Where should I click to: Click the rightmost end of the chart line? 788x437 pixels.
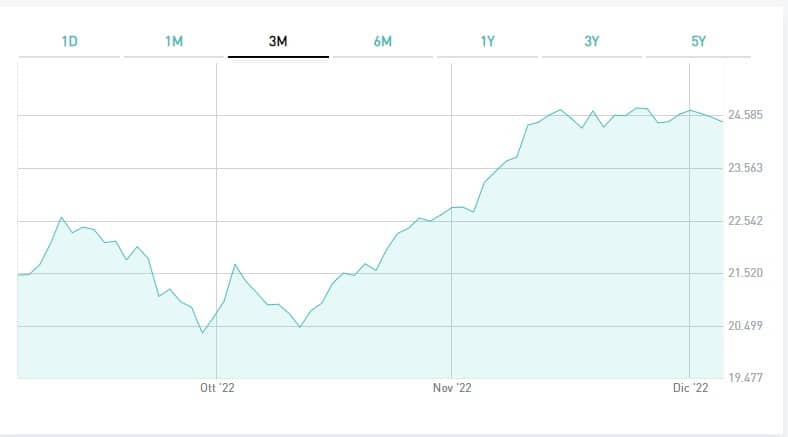722,121
